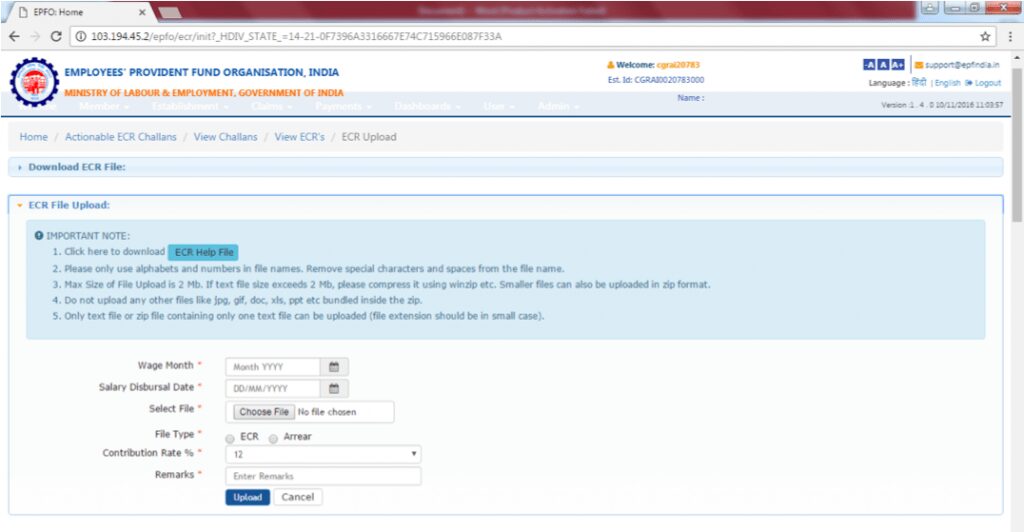Click the Welcome user profile icon
Screen dimensions: 1024x532
[x=611, y=65]
